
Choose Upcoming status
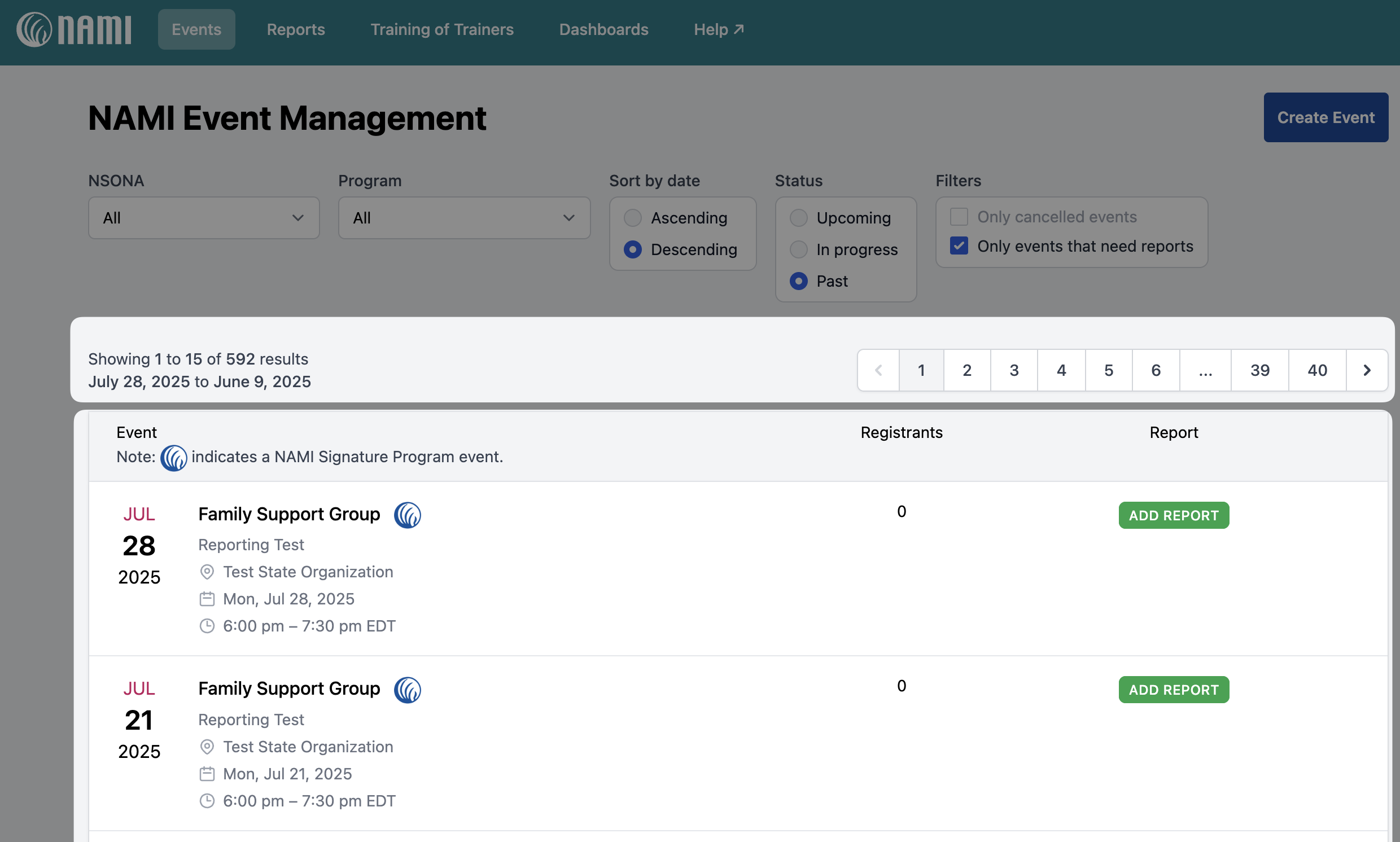click(x=798, y=218)
